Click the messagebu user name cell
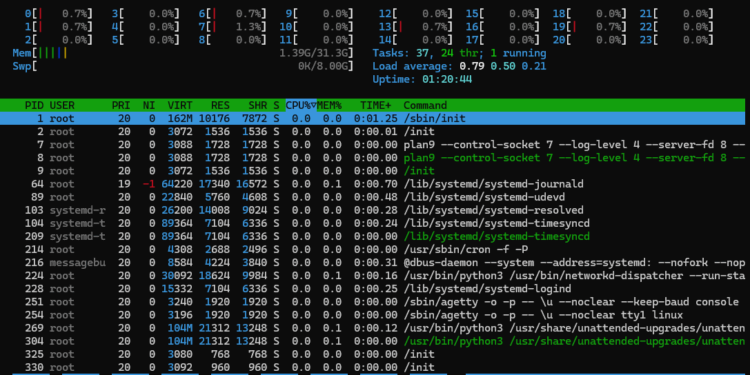Viewport: 750px width, 375px height. (x=77, y=263)
